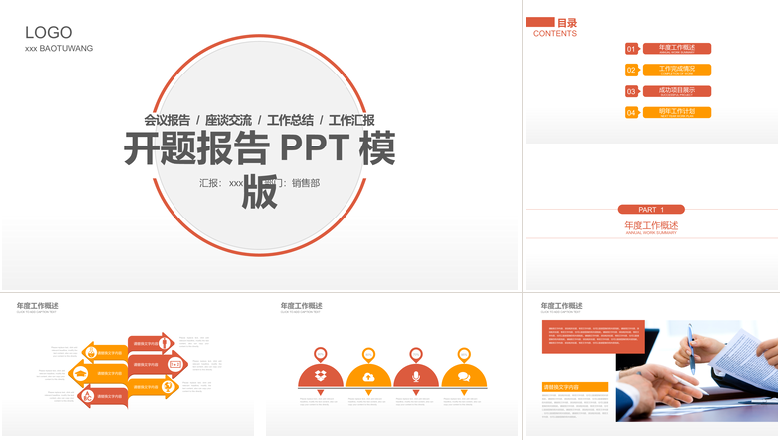
Task: Click the red pin above microphone icon
Action: (x=416, y=355)
